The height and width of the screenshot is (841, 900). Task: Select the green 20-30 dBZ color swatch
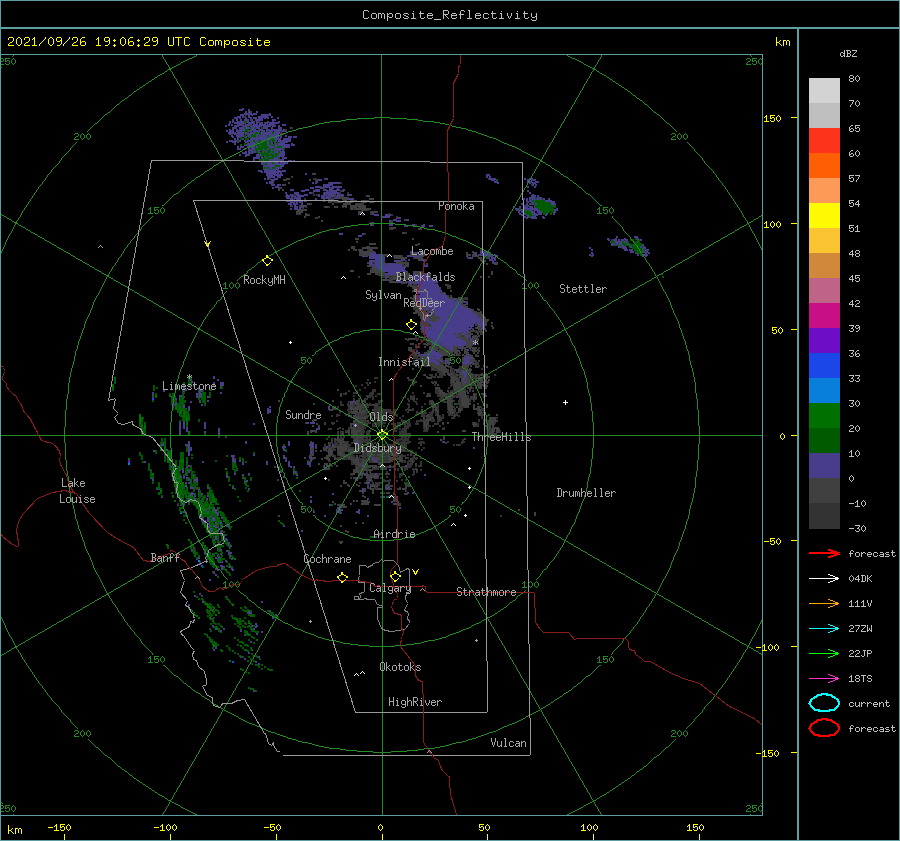pos(824,416)
